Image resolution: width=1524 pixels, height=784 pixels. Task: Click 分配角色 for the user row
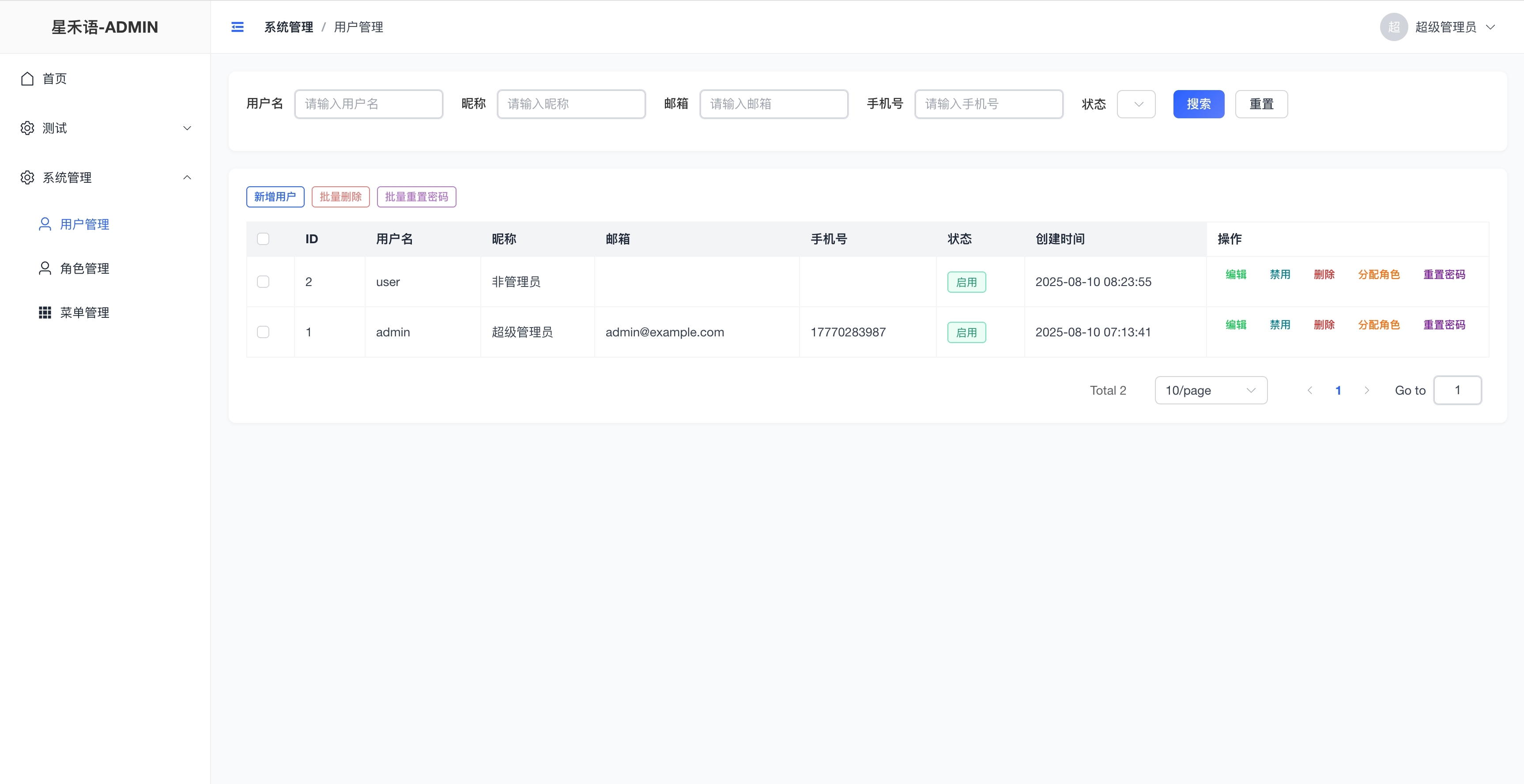click(1378, 275)
